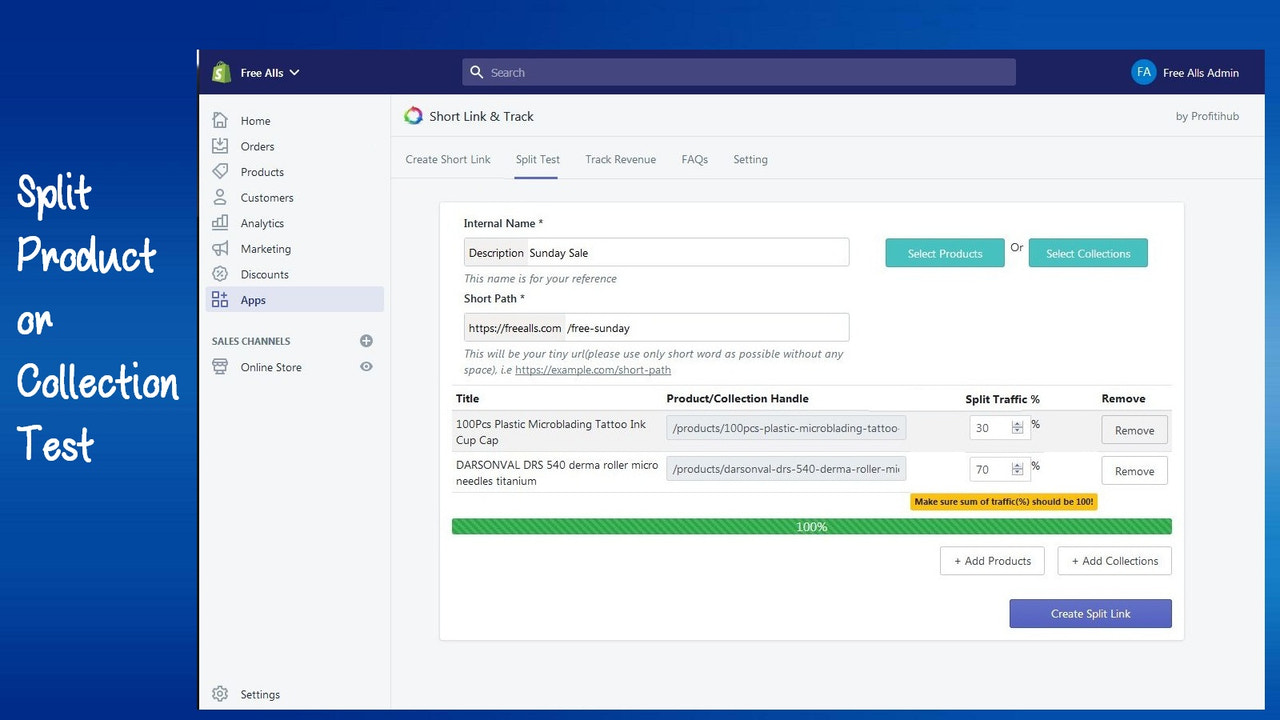Click the search magnifier icon

[477, 72]
